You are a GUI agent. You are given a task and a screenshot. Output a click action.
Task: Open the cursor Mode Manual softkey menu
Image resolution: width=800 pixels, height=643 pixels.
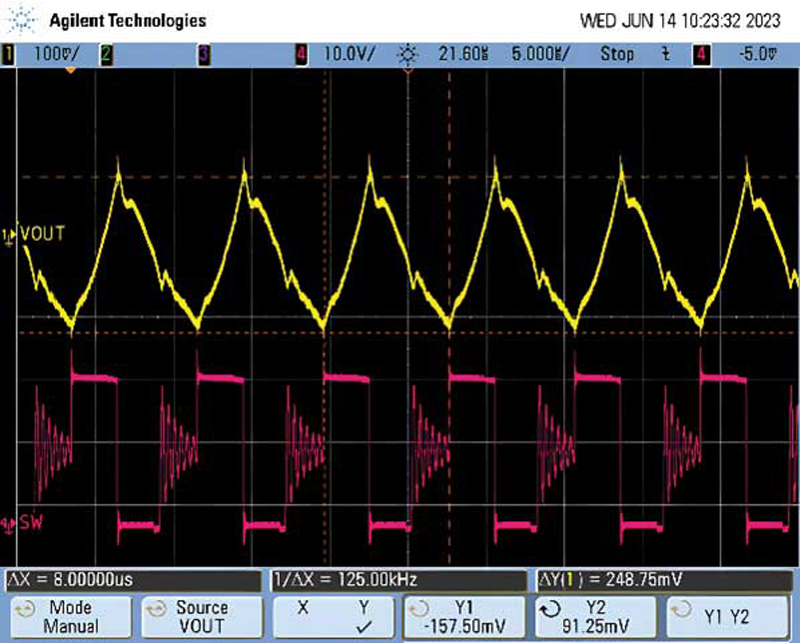tap(69, 617)
